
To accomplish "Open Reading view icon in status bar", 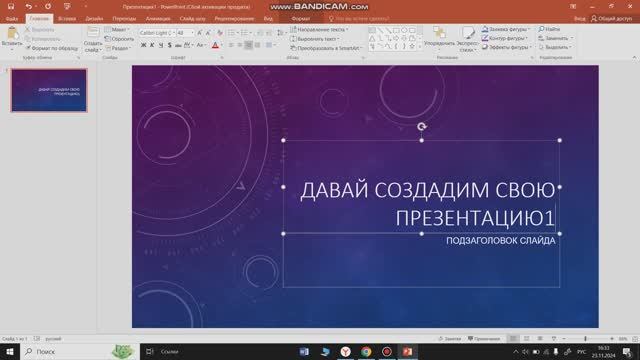I will point(540,339).
